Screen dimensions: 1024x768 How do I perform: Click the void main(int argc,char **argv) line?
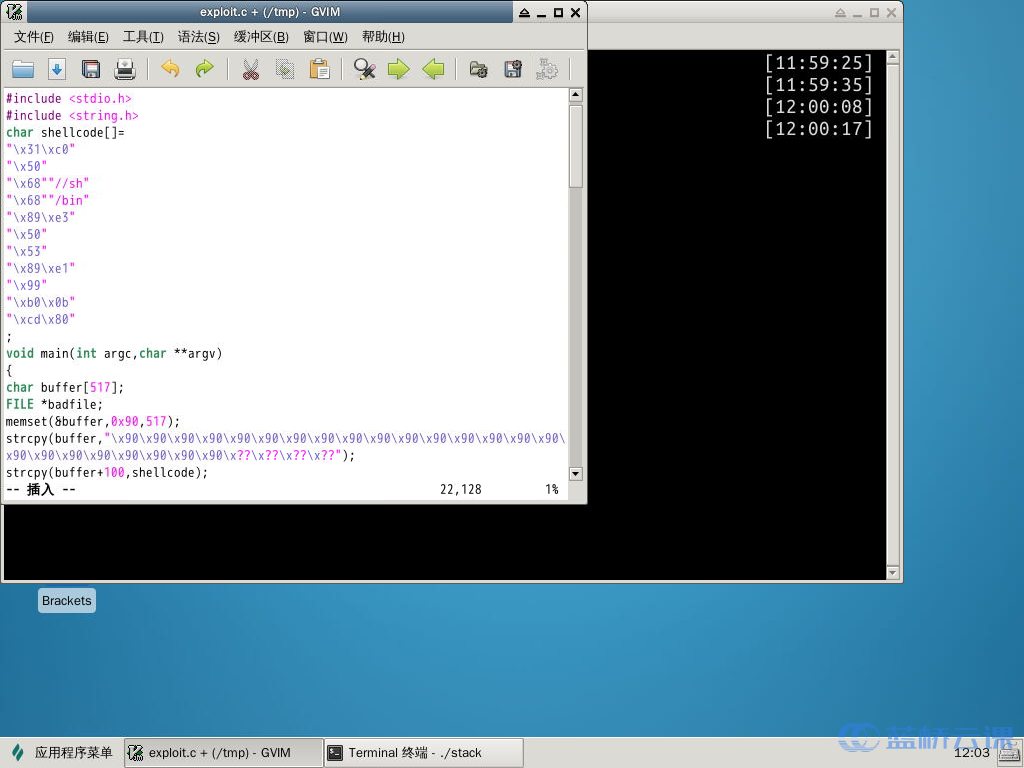click(114, 353)
